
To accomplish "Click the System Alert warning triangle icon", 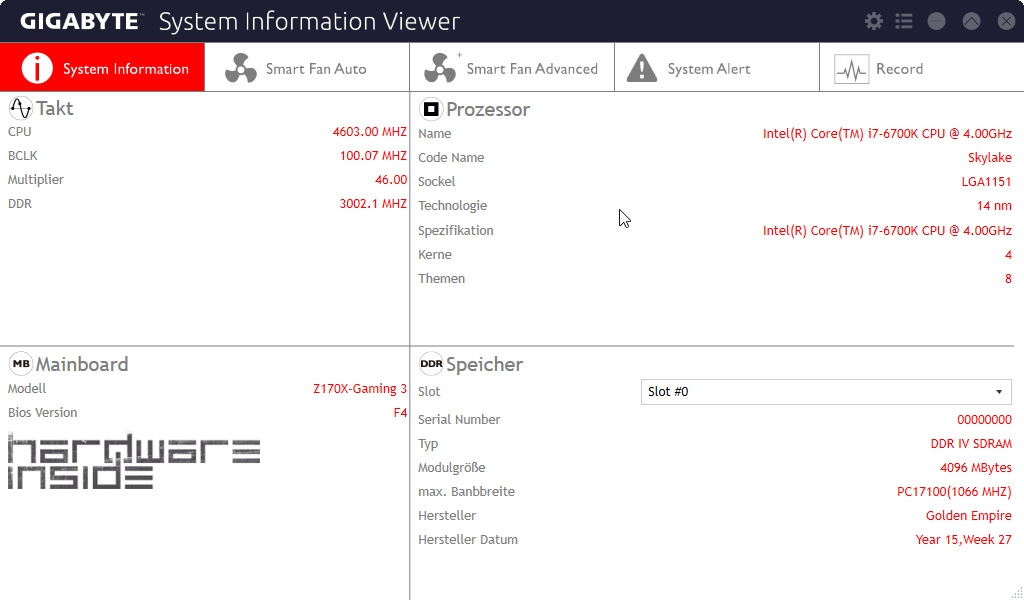I will (642, 69).
